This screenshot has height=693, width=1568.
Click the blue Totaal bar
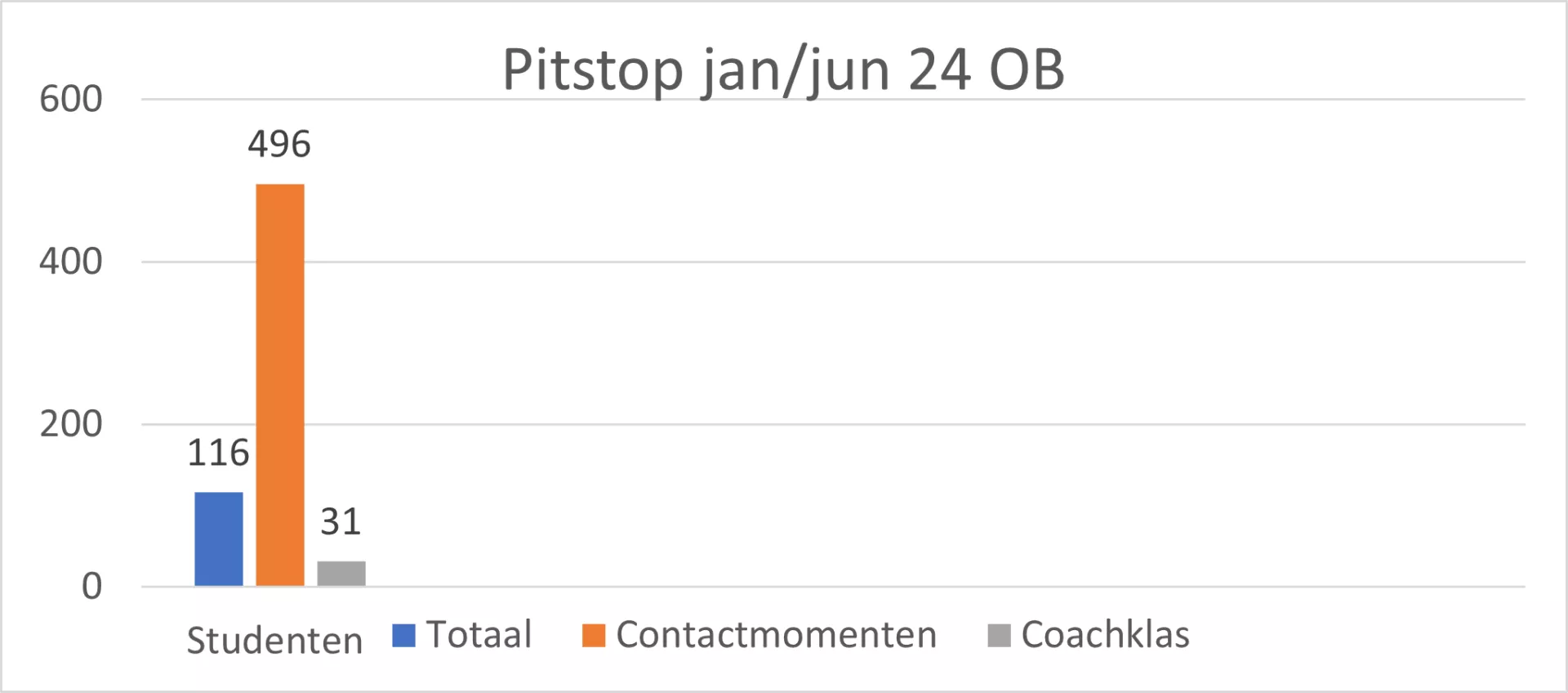click(219, 539)
